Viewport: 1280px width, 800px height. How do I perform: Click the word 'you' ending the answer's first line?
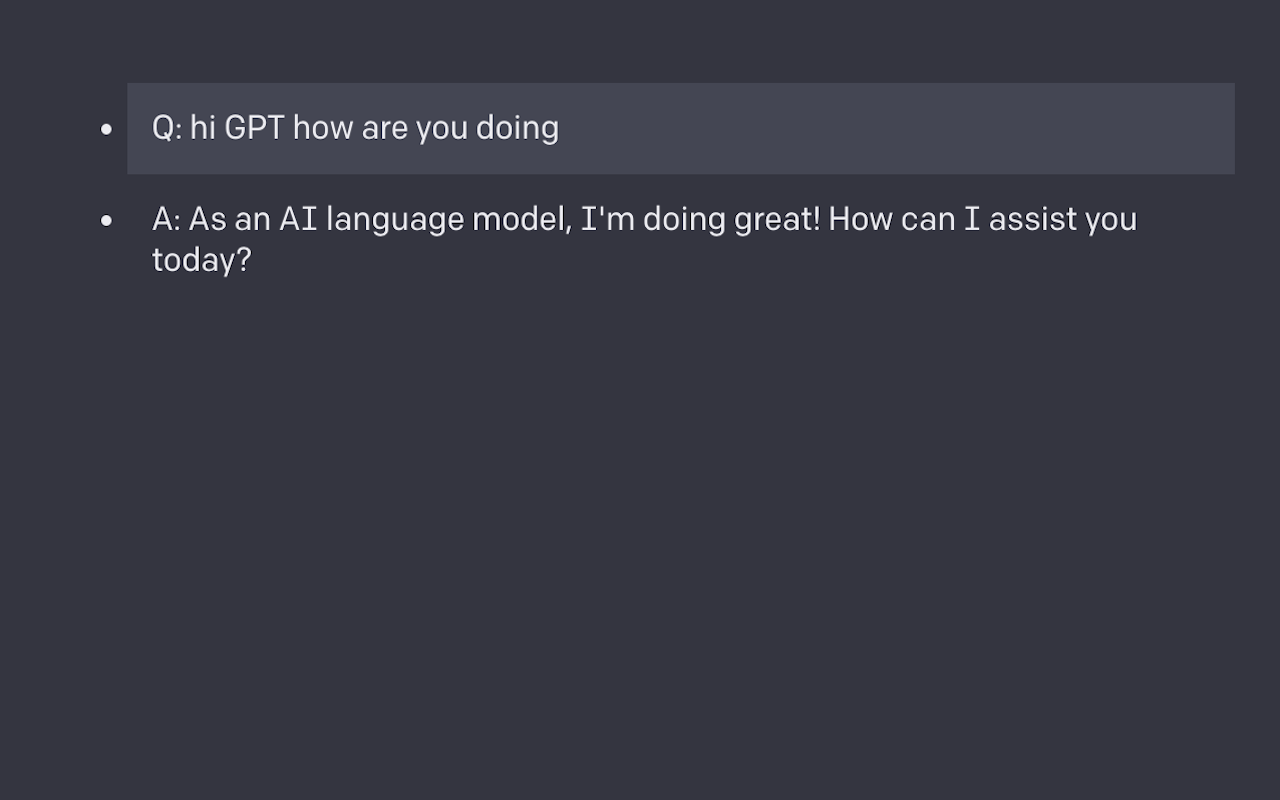click(1111, 222)
